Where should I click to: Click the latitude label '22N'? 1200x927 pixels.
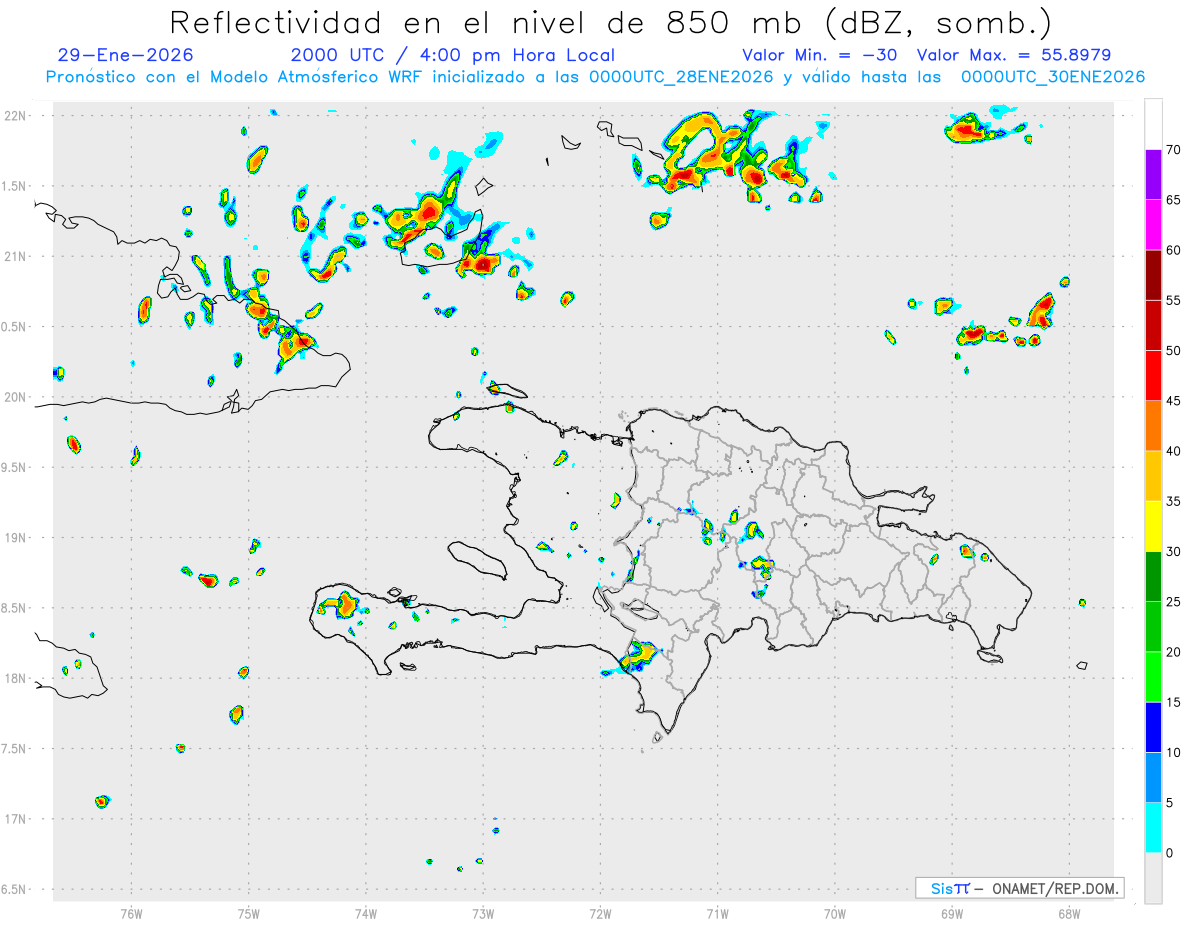tap(17, 115)
